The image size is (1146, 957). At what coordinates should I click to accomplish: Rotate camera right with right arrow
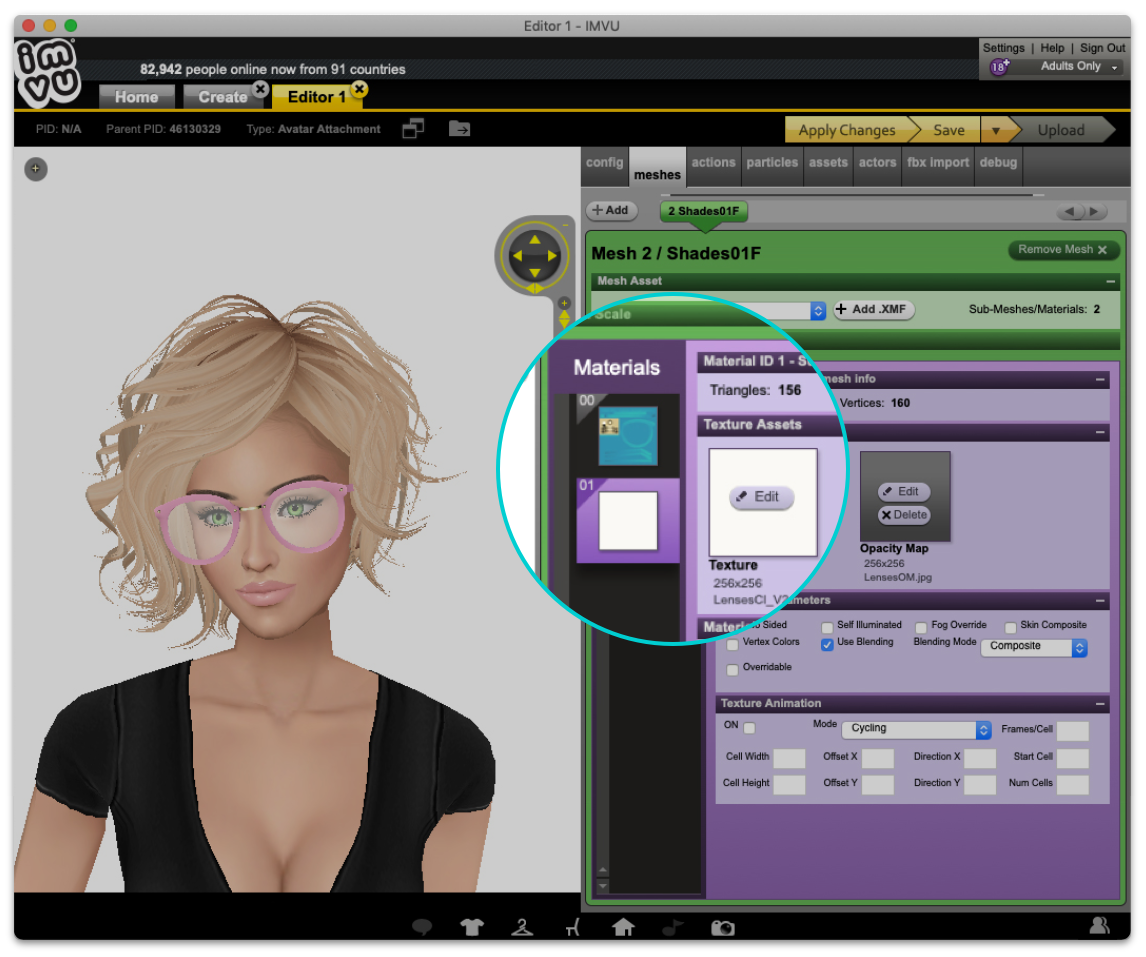coord(553,256)
